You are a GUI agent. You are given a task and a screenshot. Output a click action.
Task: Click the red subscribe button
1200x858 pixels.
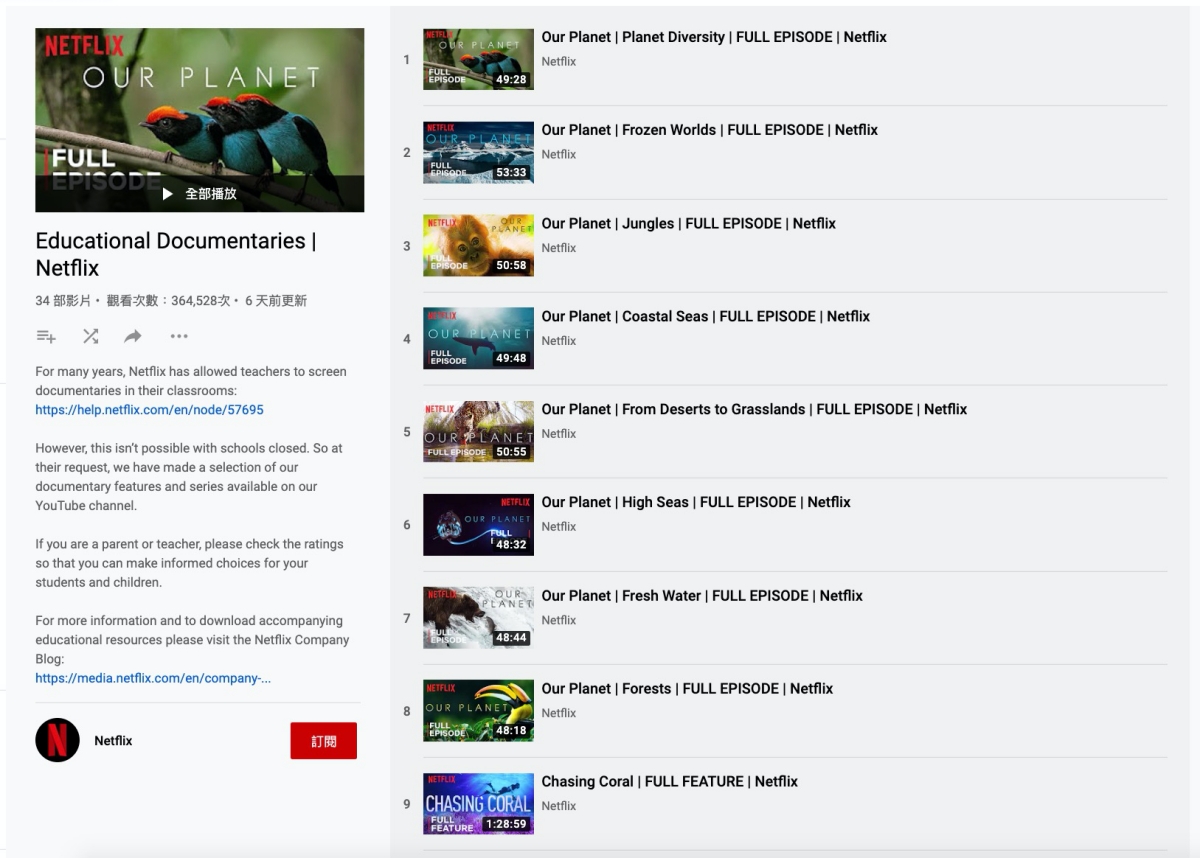pyautogui.click(x=323, y=741)
